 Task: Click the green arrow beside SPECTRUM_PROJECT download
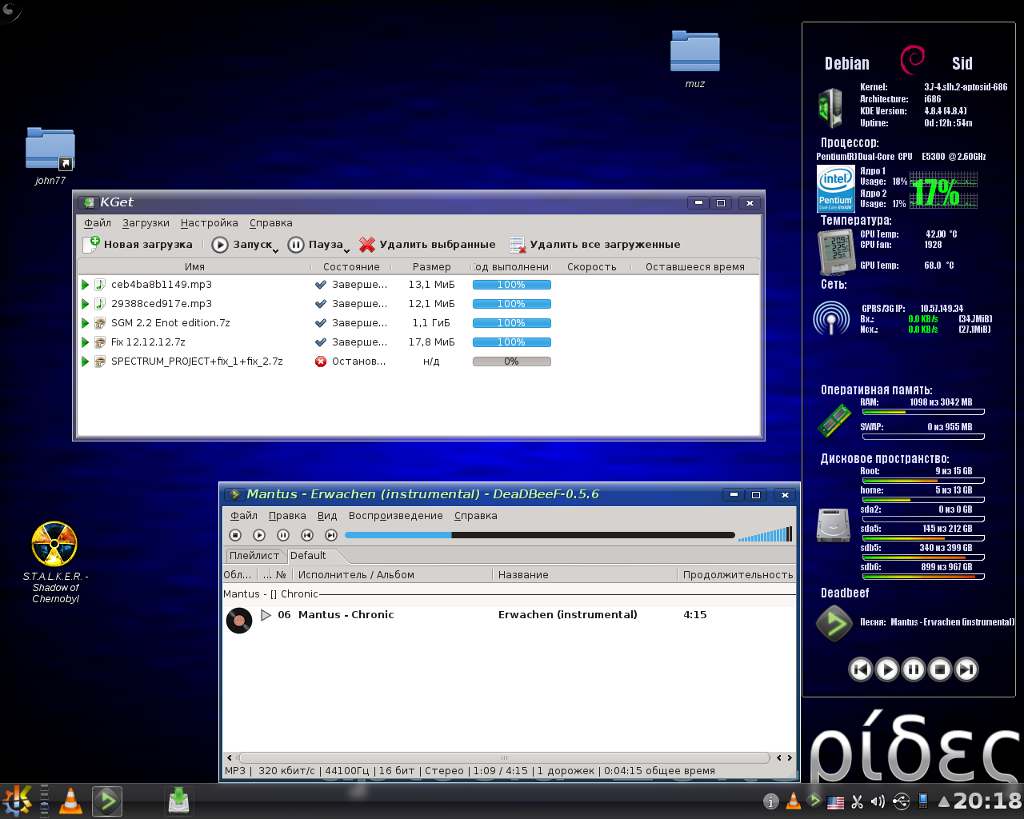coord(85,361)
